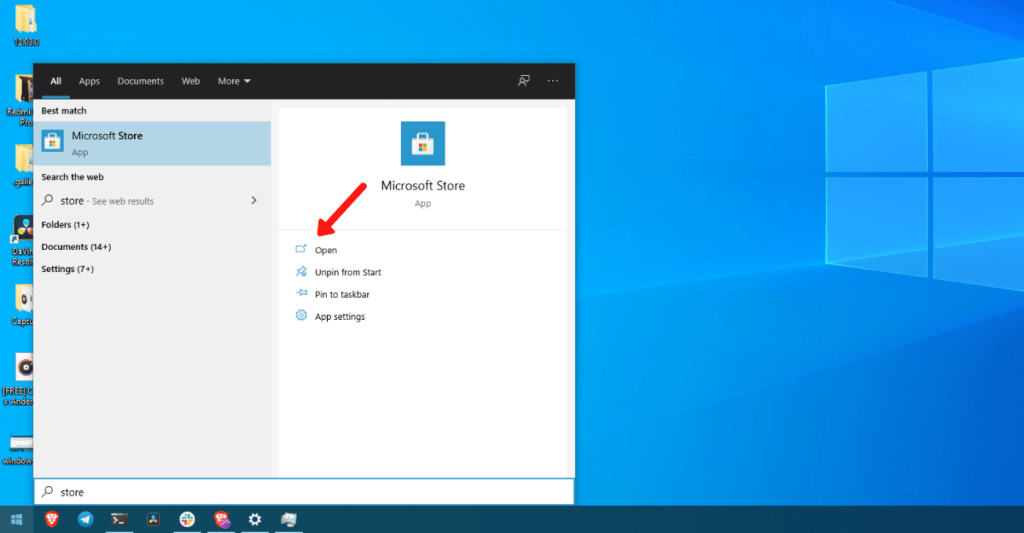Select the 'store - See web results' suggestion
The height and width of the screenshot is (533, 1024).
click(x=152, y=201)
